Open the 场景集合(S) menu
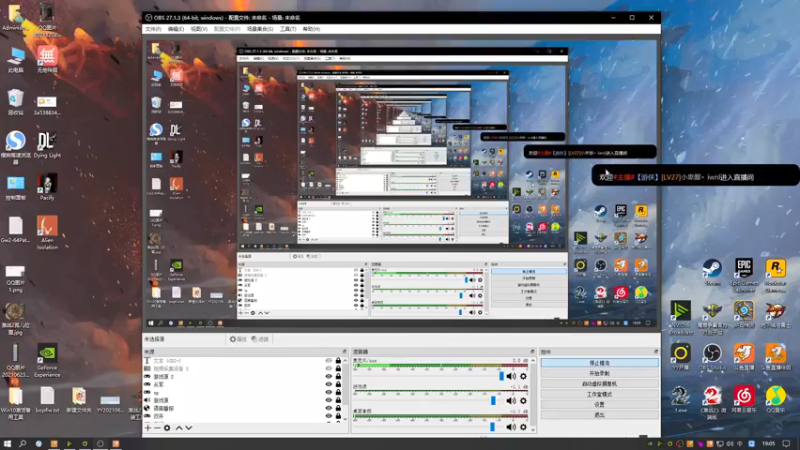This screenshot has height=450, width=800. (x=260, y=29)
